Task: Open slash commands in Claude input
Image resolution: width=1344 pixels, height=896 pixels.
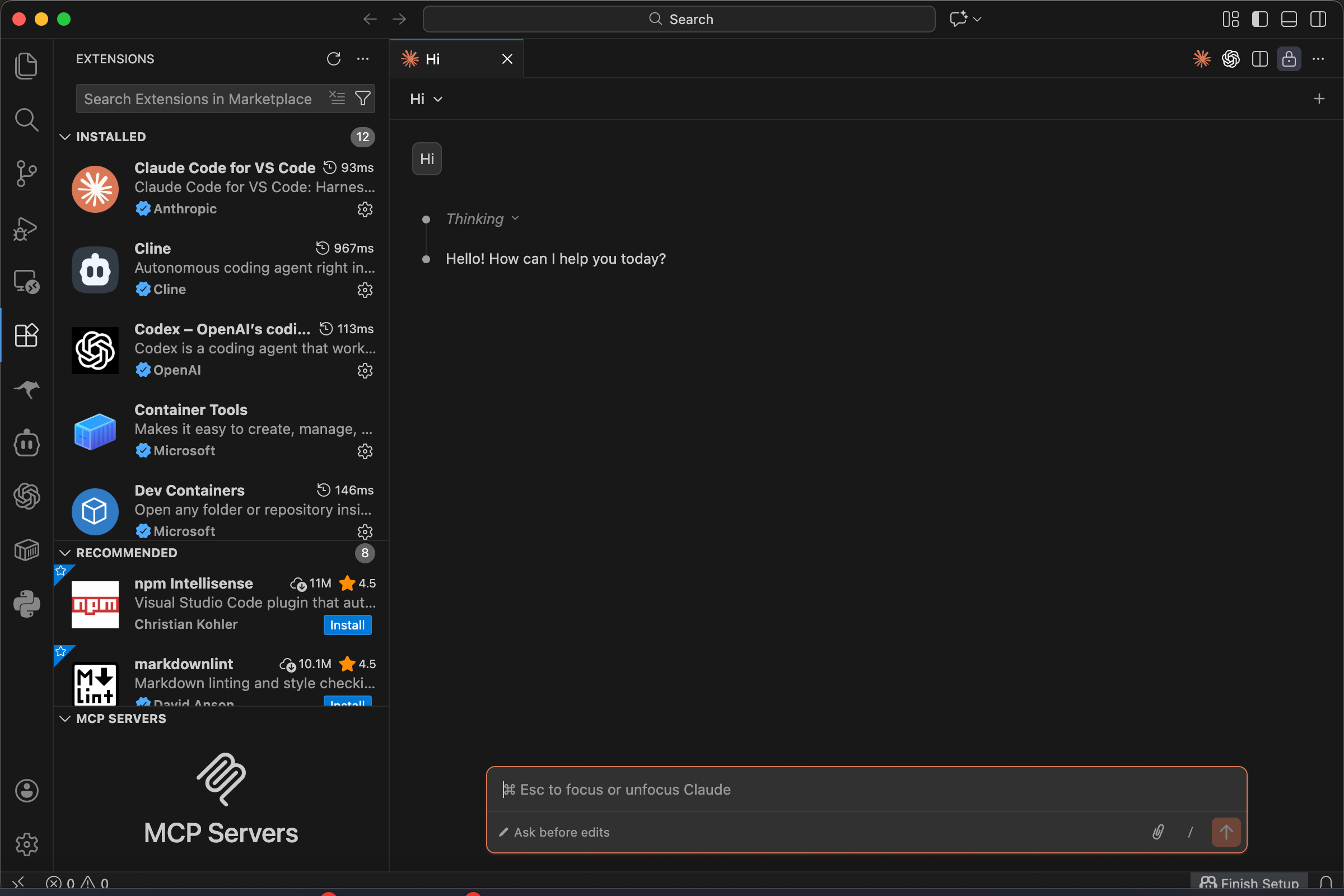Action: tap(1191, 832)
